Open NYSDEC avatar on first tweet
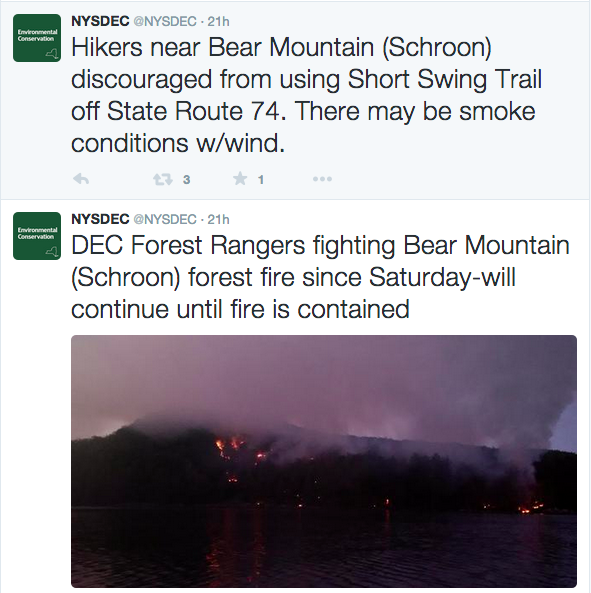Image resolution: width=591 pixels, height=593 pixels. click(37, 38)
